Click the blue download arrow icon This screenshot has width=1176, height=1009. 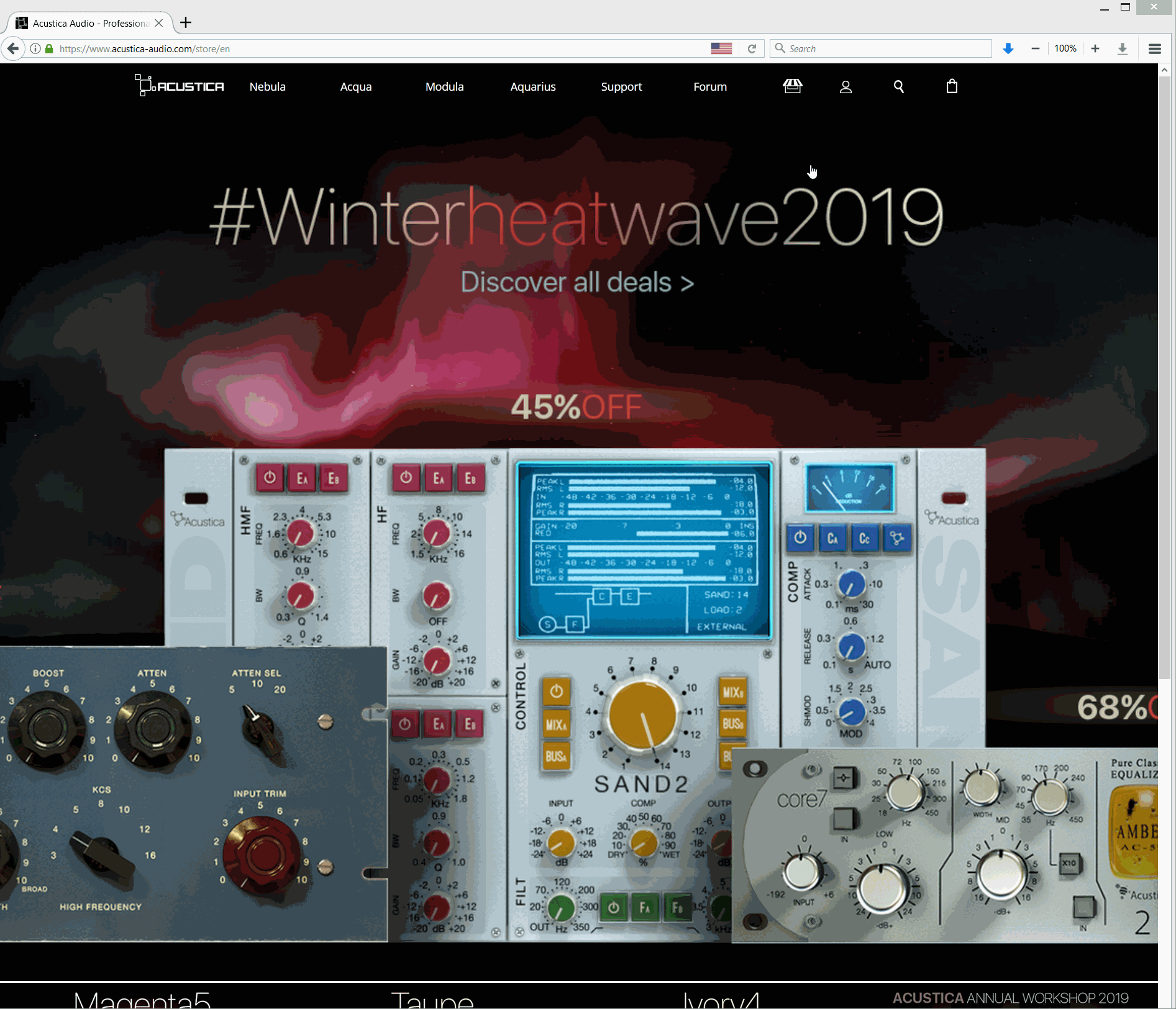point(1008,48)
